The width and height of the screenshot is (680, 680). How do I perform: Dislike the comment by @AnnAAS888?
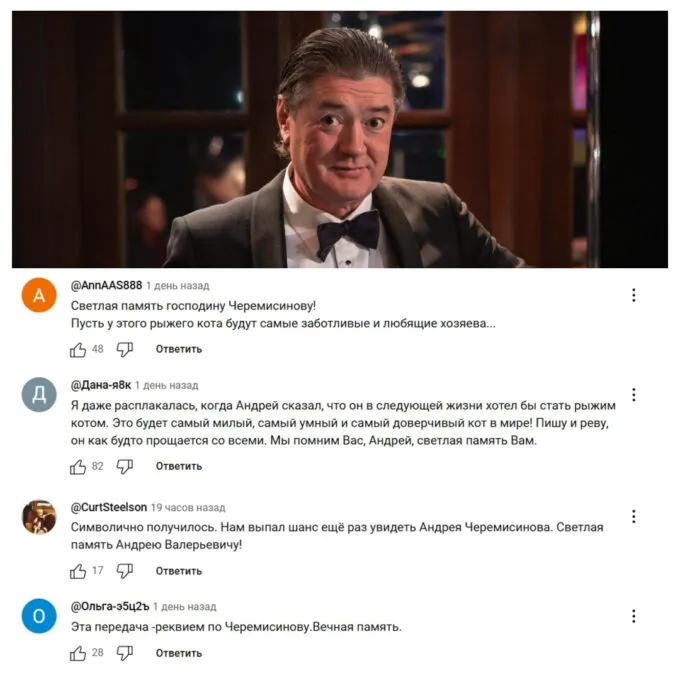[x=125, y=350]
